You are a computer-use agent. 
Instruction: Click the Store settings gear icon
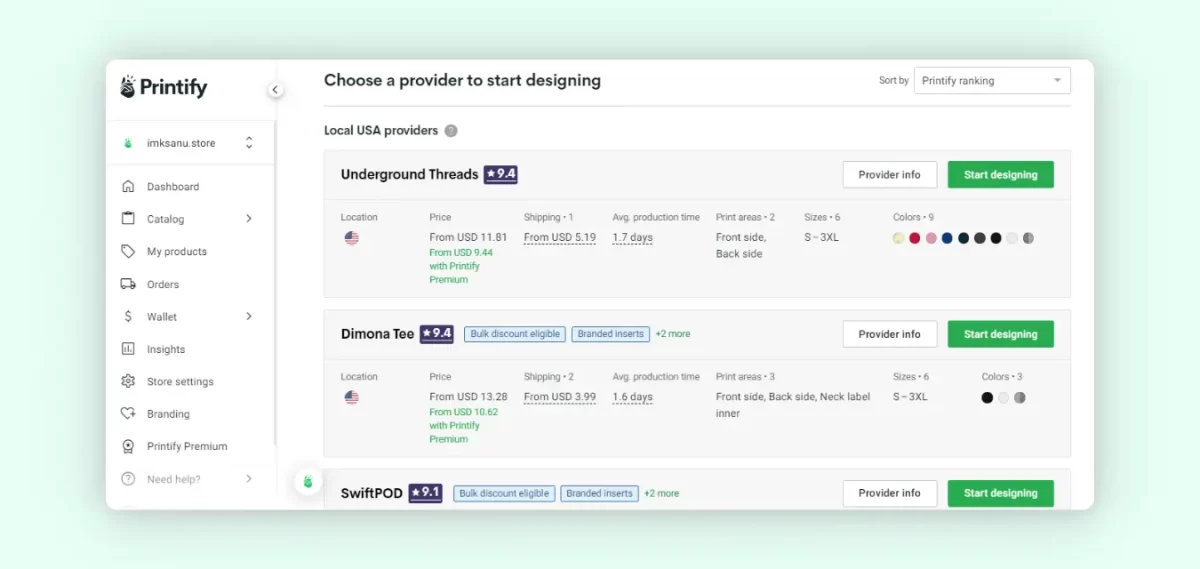[x=128, y=381]
